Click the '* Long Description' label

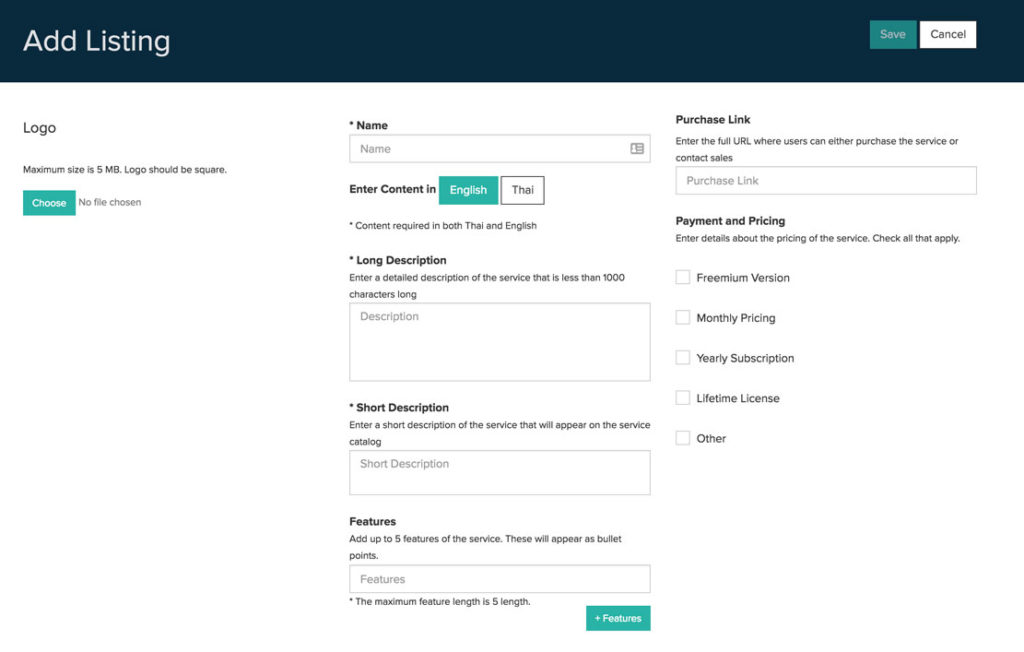[398, 260]
